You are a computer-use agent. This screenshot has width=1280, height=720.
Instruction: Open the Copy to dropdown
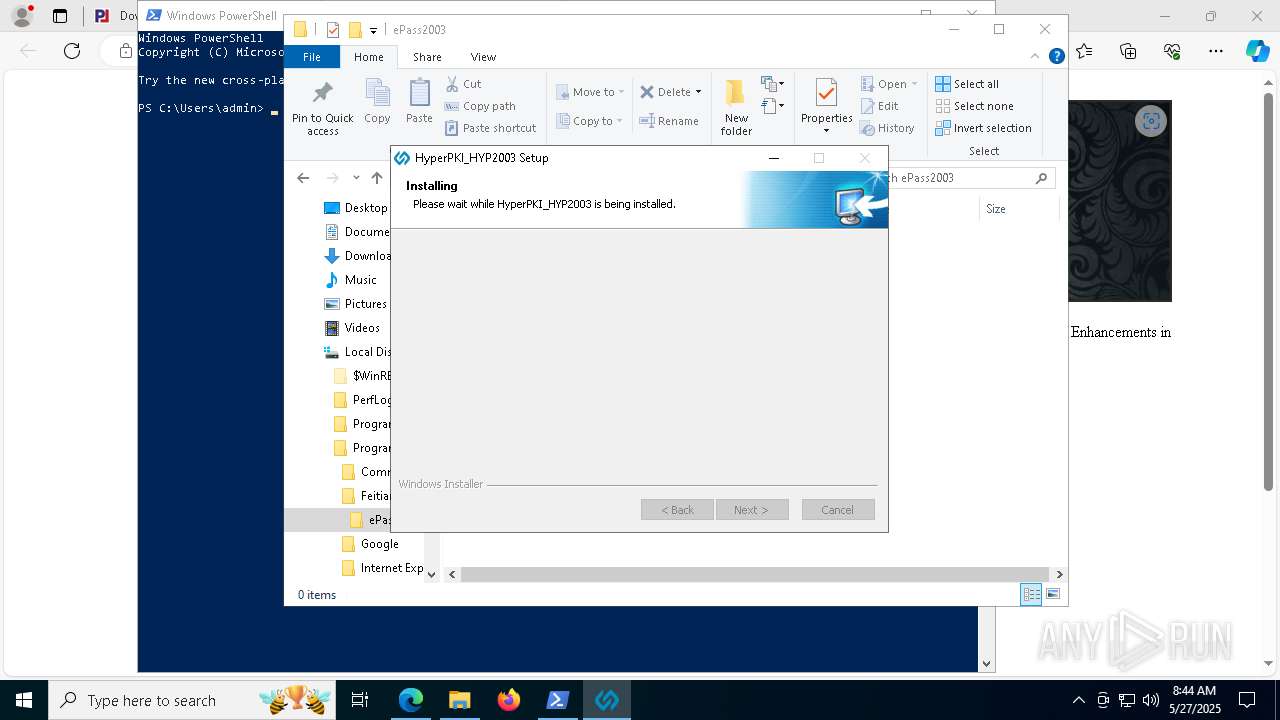coord(590,121)
